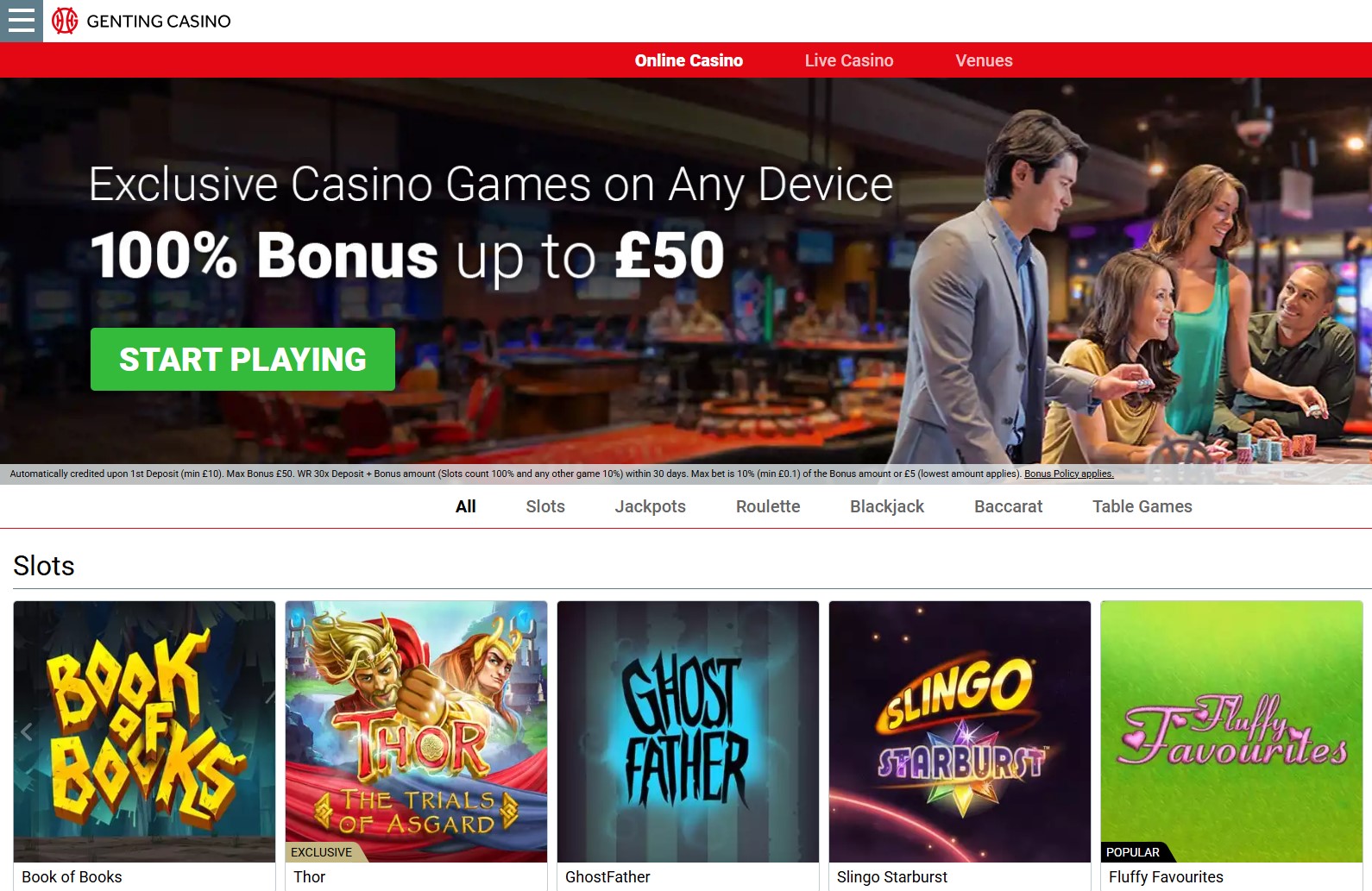1372x891 pixels.
Task: Show Roulette games
Action: point(768,506)
